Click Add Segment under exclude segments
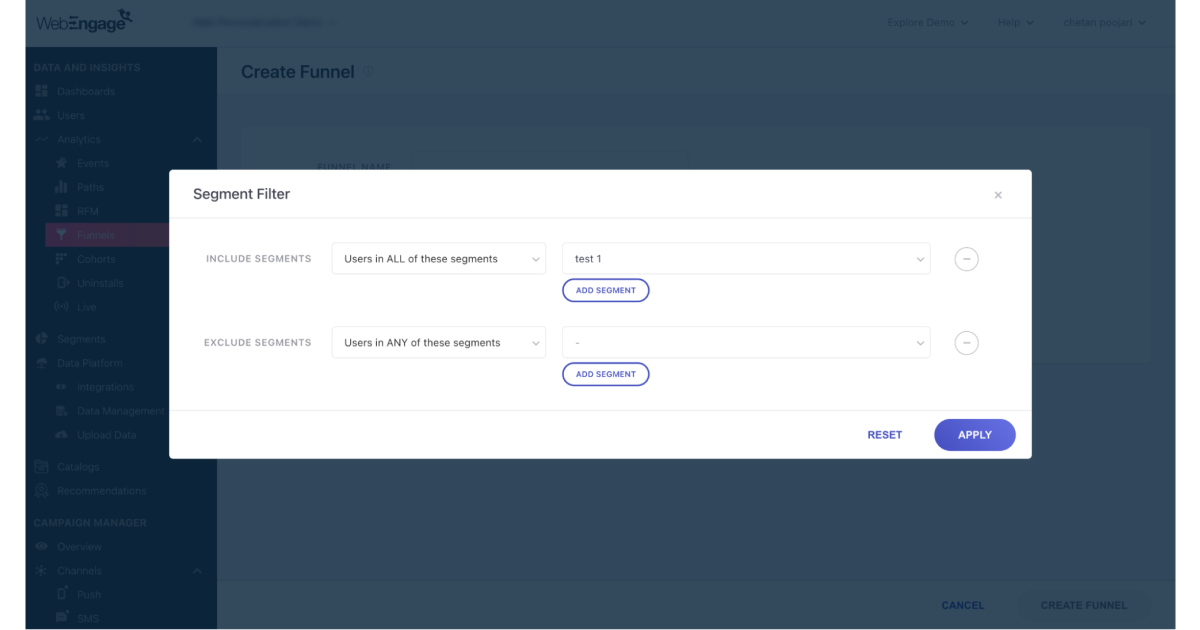Viewport: 1200px width, 630px height. pyautogui.click(x=605, y=374)
